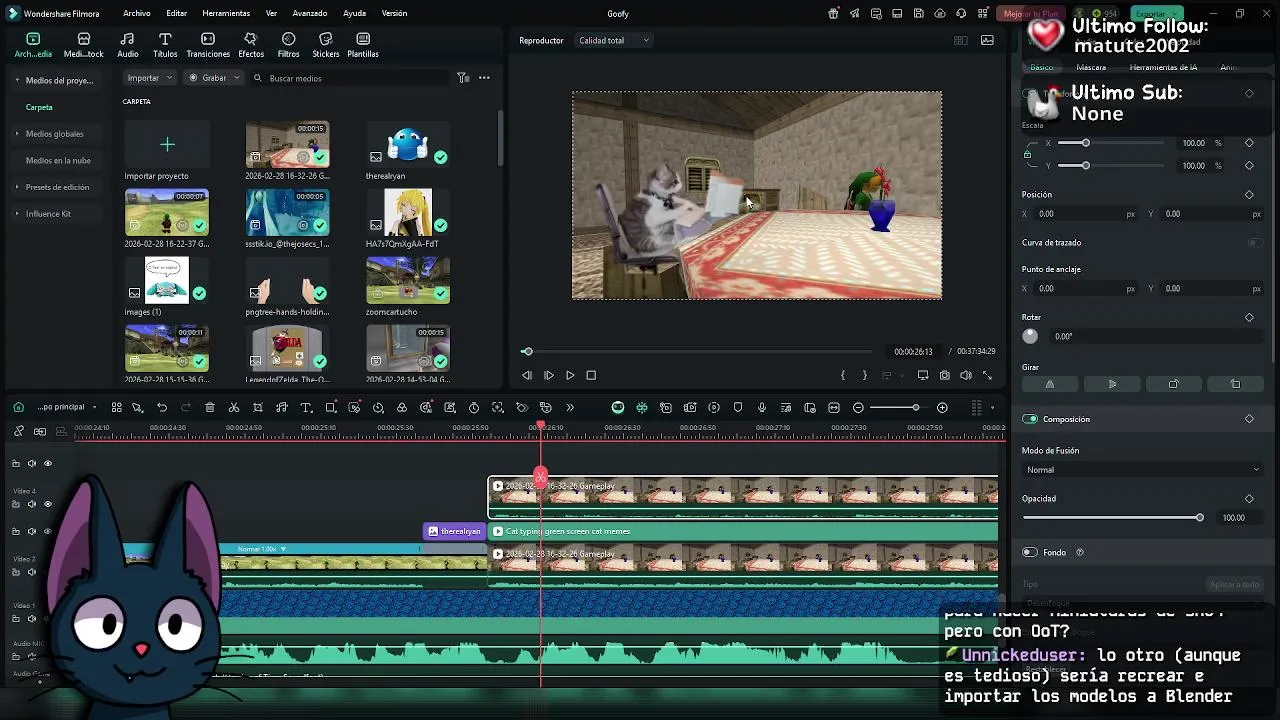Select Medios en la nube
Screen dimensions: 1280x720
coord(58,160)
